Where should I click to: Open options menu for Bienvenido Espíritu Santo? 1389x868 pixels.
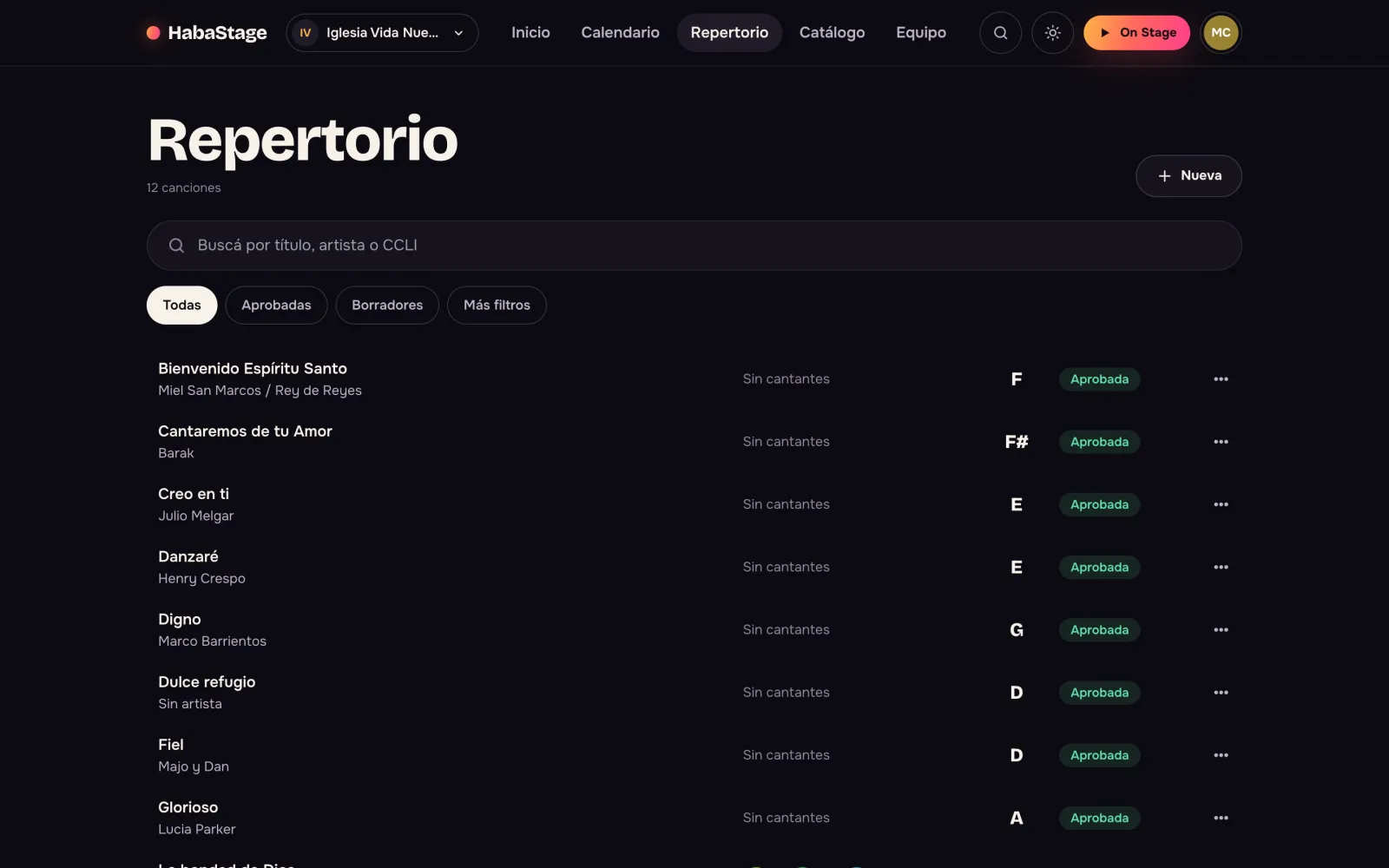coord(1221,379)
